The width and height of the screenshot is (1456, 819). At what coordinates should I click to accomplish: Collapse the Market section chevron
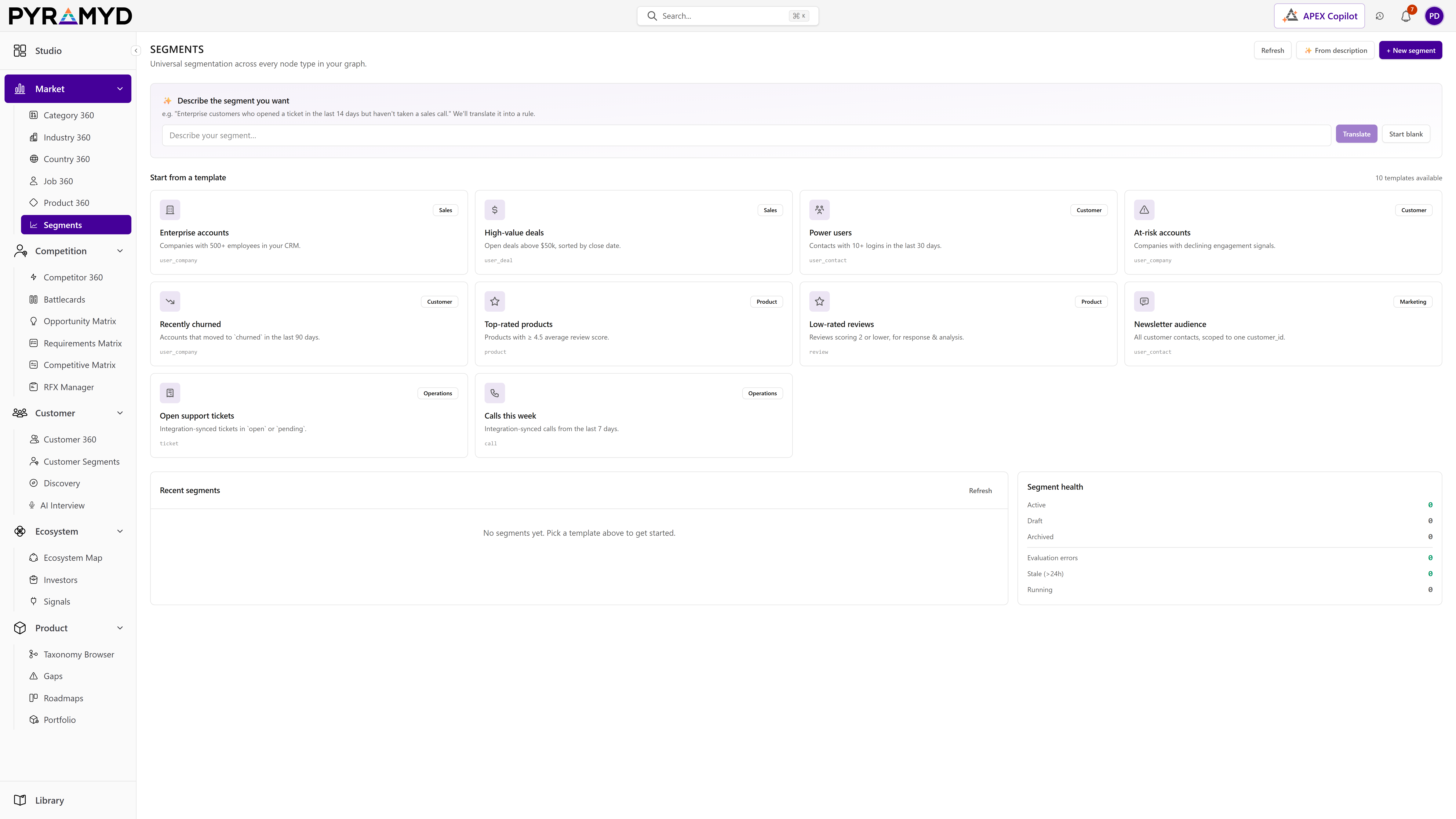120,89
